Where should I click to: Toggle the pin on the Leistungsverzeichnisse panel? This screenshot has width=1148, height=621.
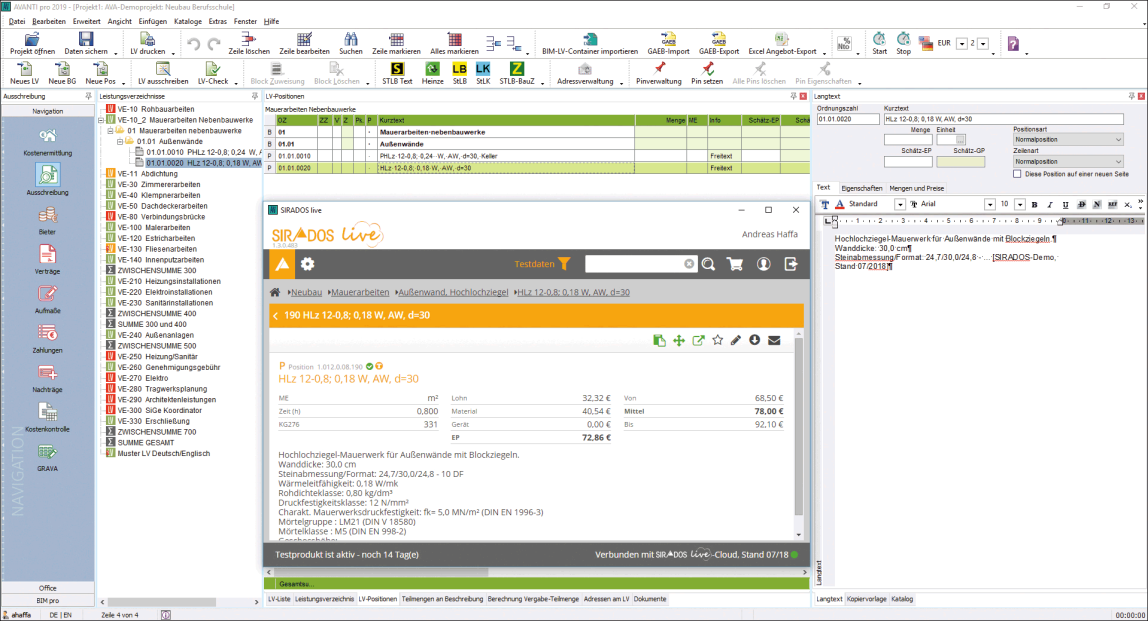click(254, 97)
